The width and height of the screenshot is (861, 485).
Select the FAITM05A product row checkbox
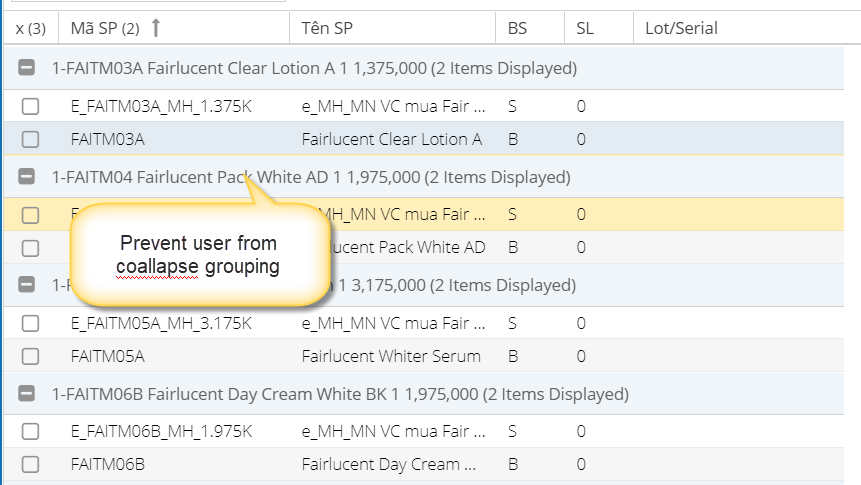pyautogui.click(x=30, y=356)
